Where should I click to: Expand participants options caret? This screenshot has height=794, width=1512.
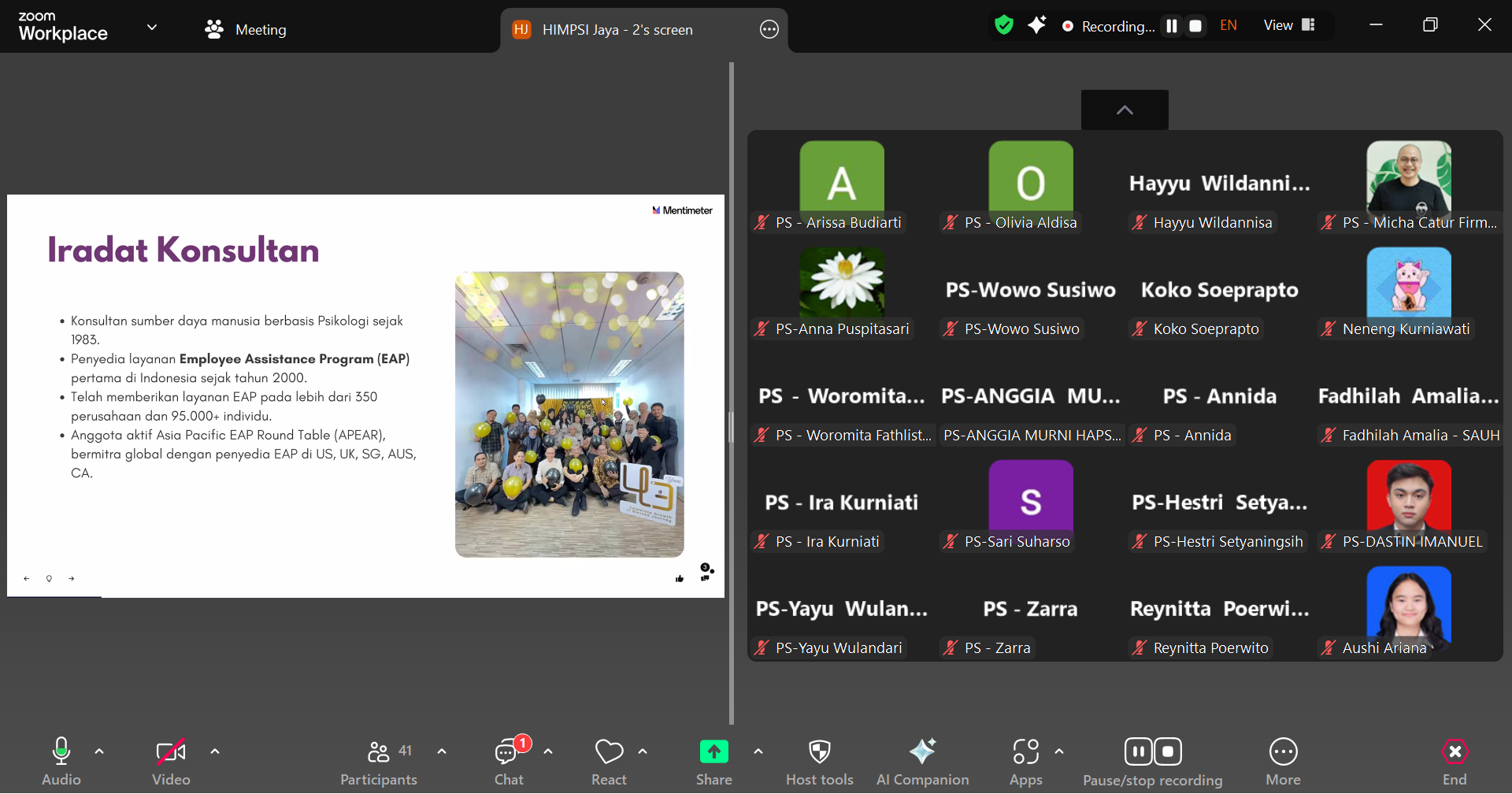[x=442, y=751]
